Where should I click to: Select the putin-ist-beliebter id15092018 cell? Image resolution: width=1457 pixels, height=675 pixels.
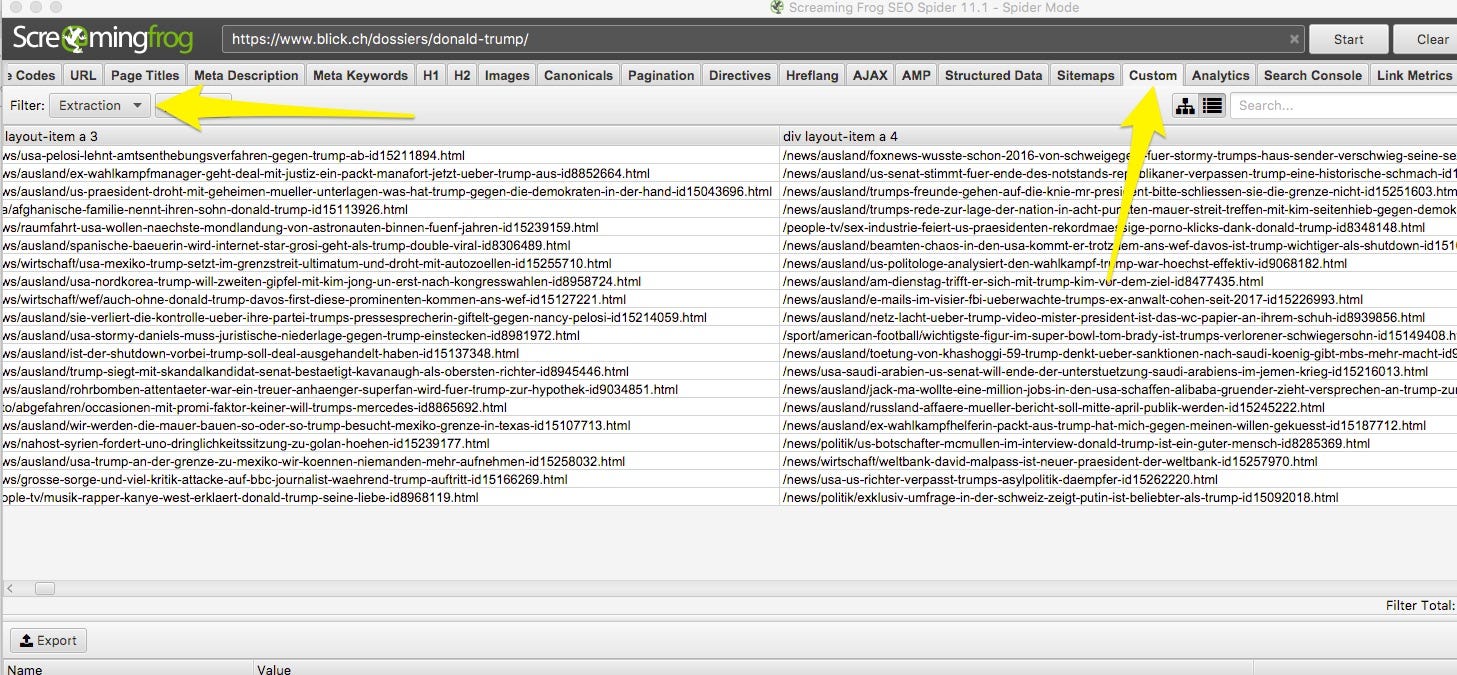1118,497
